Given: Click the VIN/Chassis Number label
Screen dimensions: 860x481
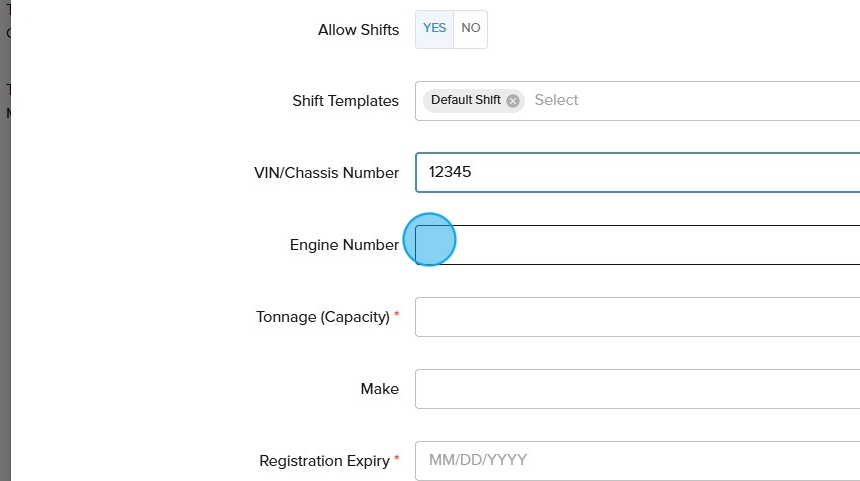Looking at the screenshot, I should [x=326, y=173].
